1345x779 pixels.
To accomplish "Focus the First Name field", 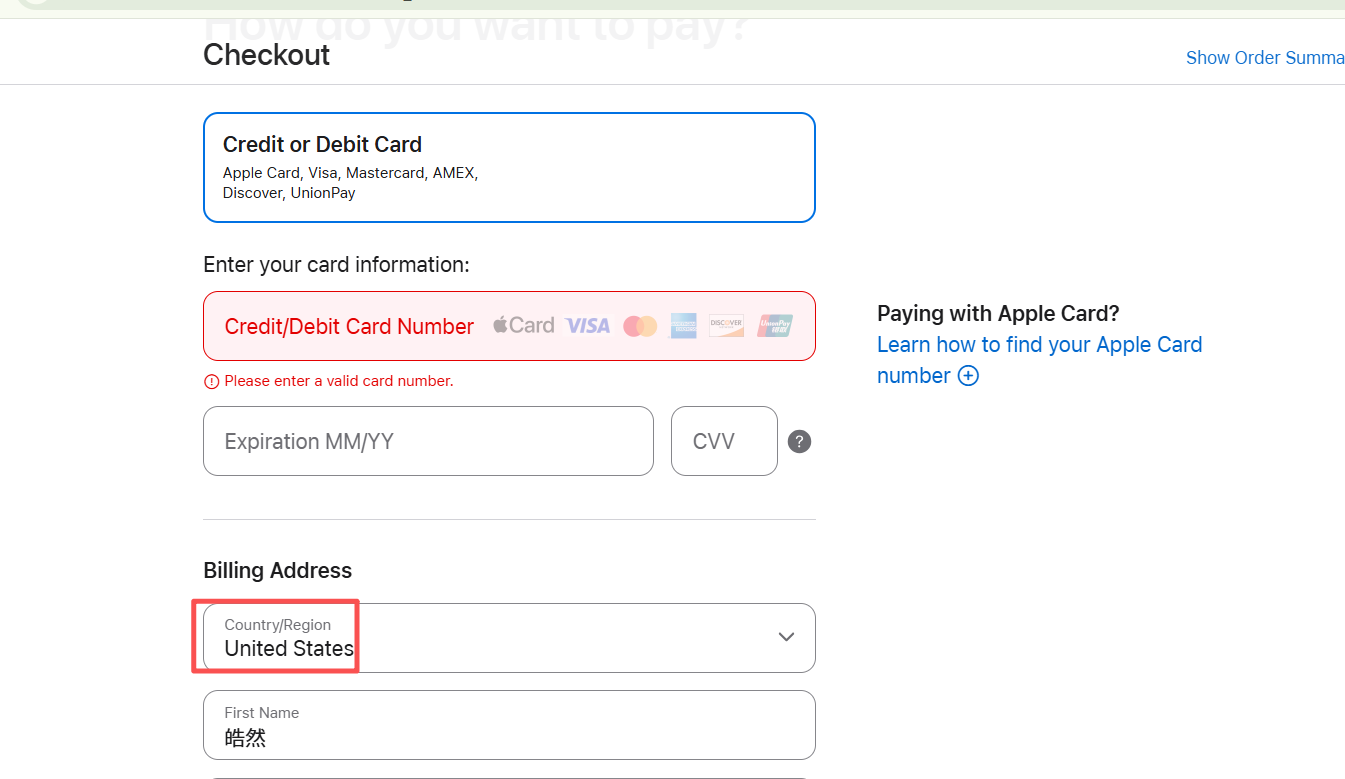I will [509, 725].
